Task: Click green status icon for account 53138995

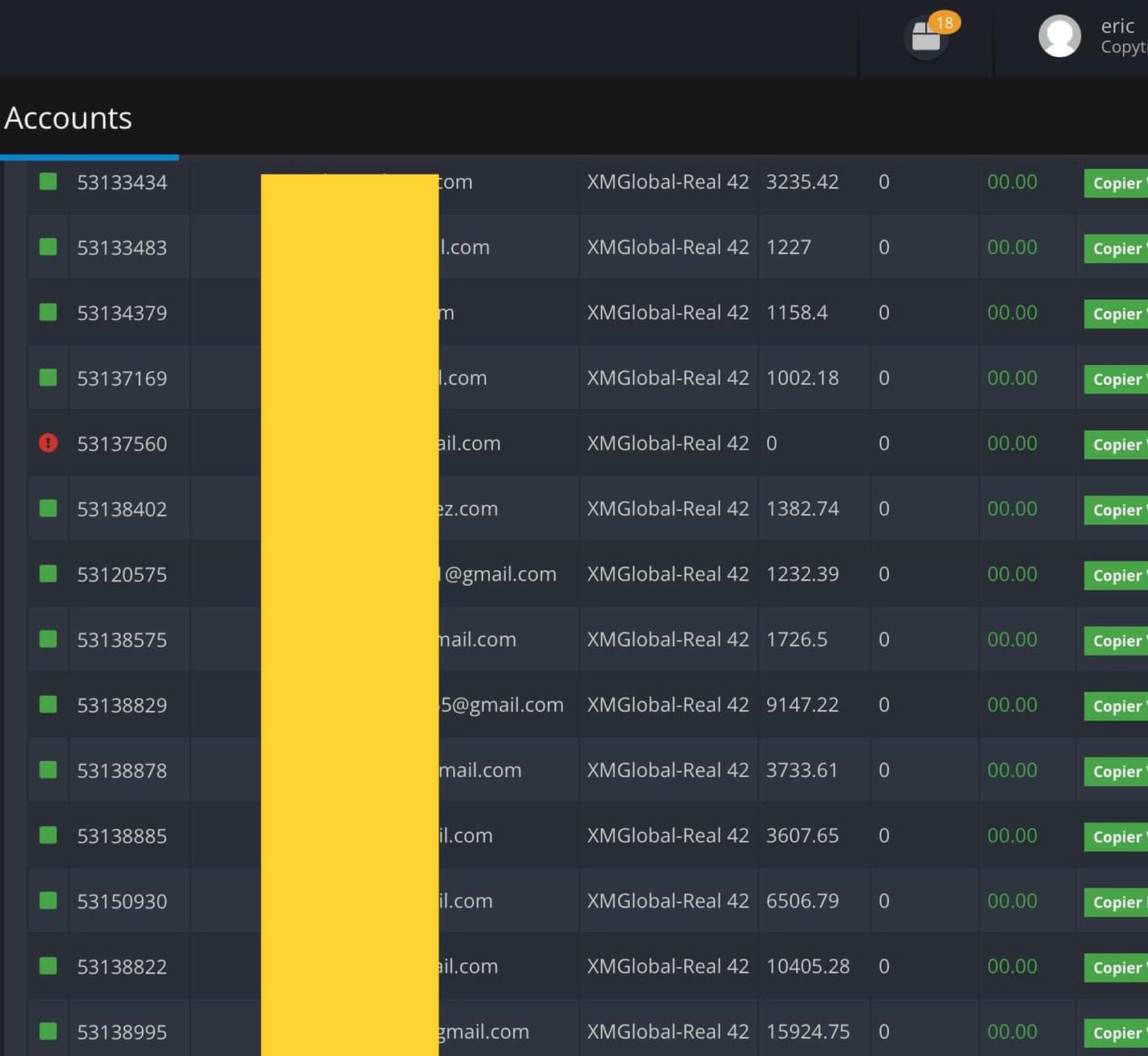Action: 48,1031
